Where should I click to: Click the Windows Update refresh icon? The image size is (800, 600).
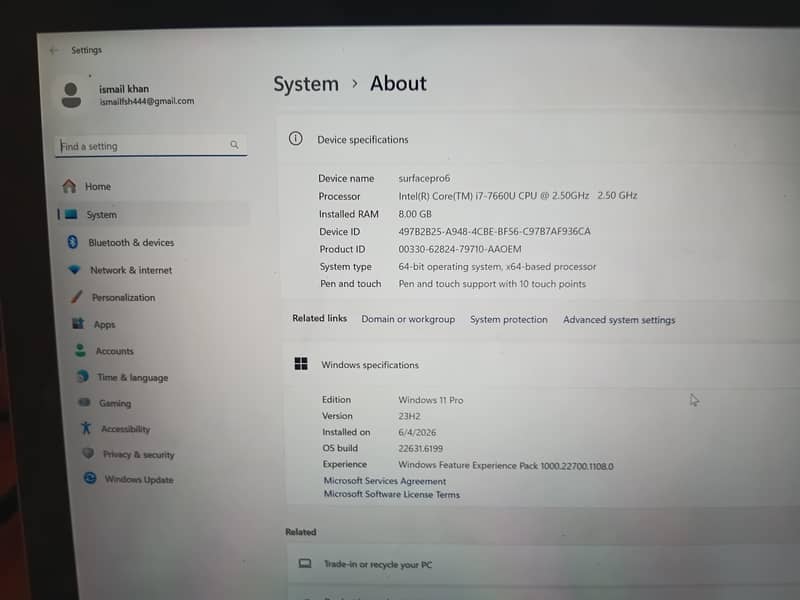(90, 478)
